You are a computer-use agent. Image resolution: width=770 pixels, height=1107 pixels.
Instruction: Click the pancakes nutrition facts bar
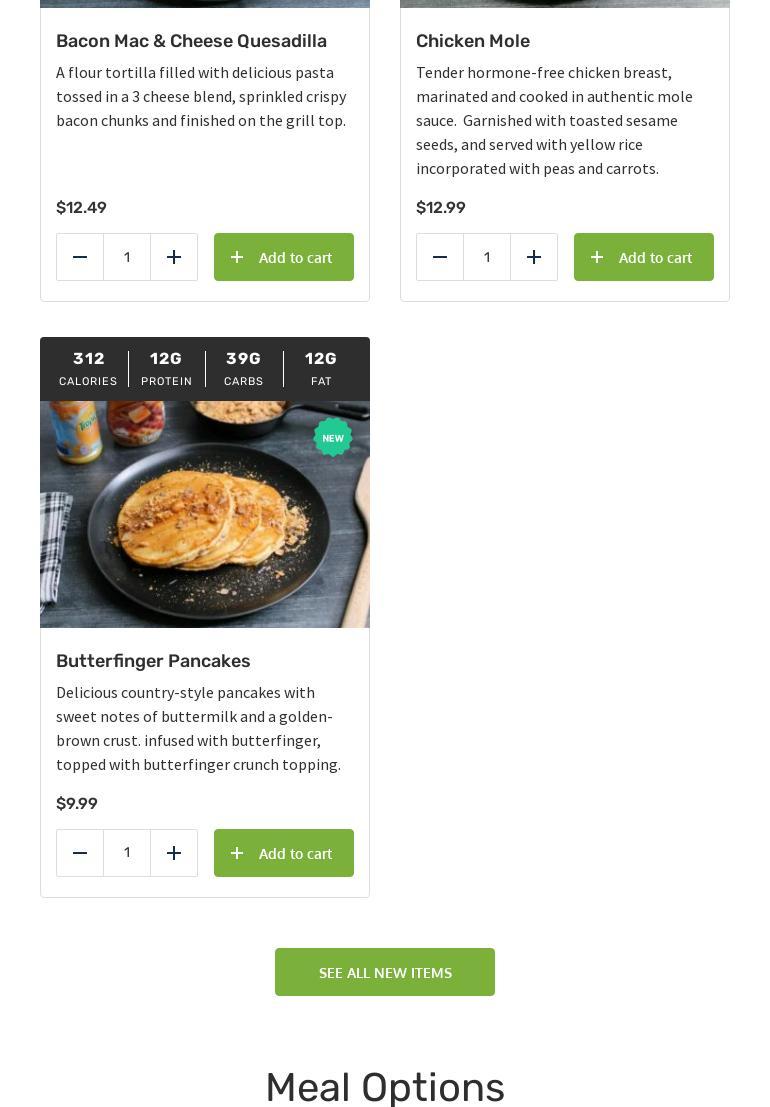pyautogui.click(x=205, y=369)
